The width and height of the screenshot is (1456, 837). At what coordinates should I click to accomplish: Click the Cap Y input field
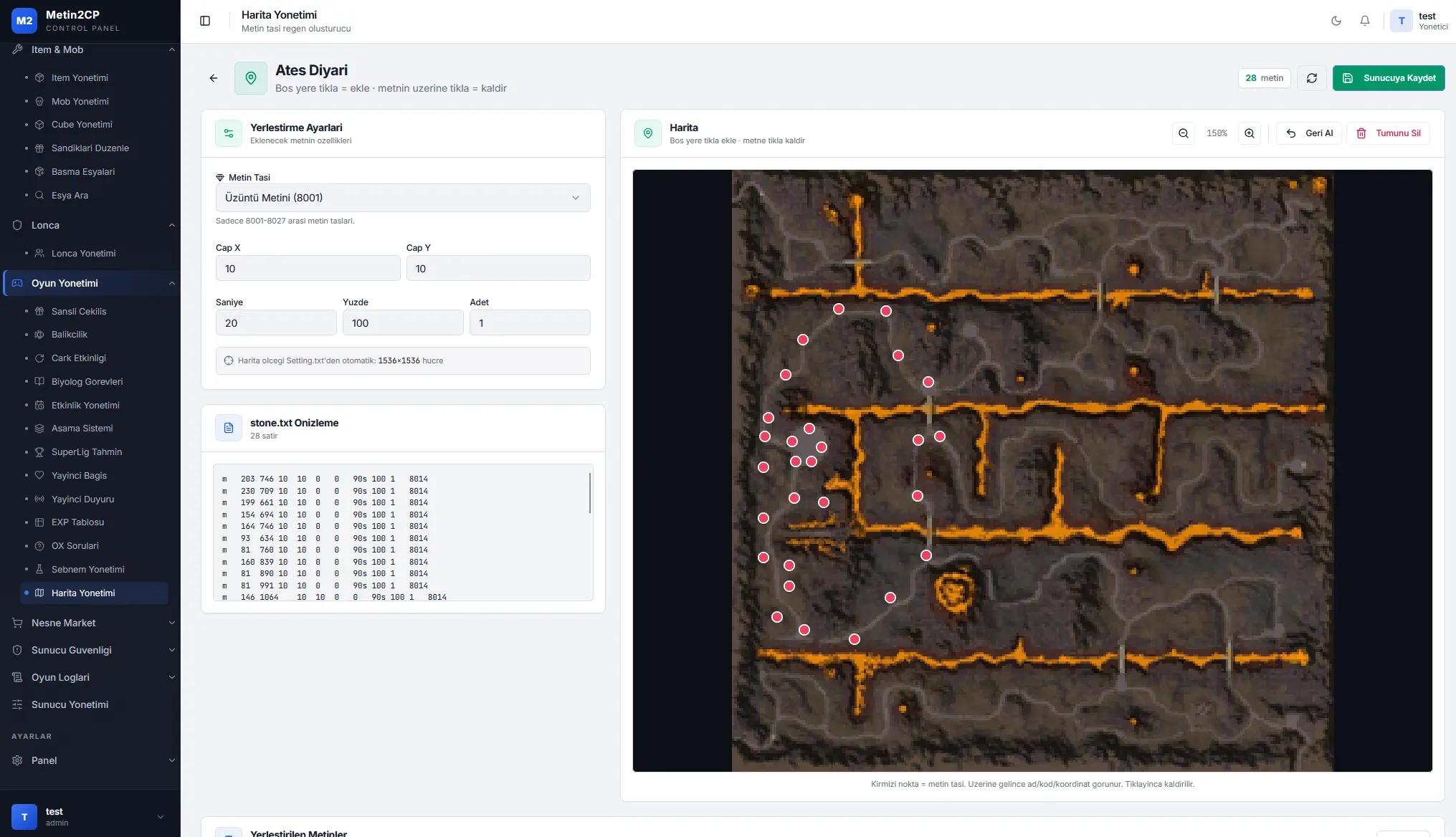tap(498, 269)
